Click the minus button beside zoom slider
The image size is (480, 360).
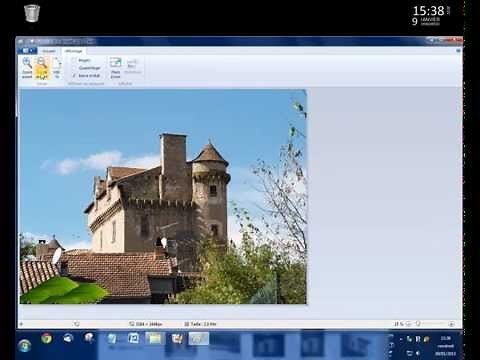click(x=408, y=324)
